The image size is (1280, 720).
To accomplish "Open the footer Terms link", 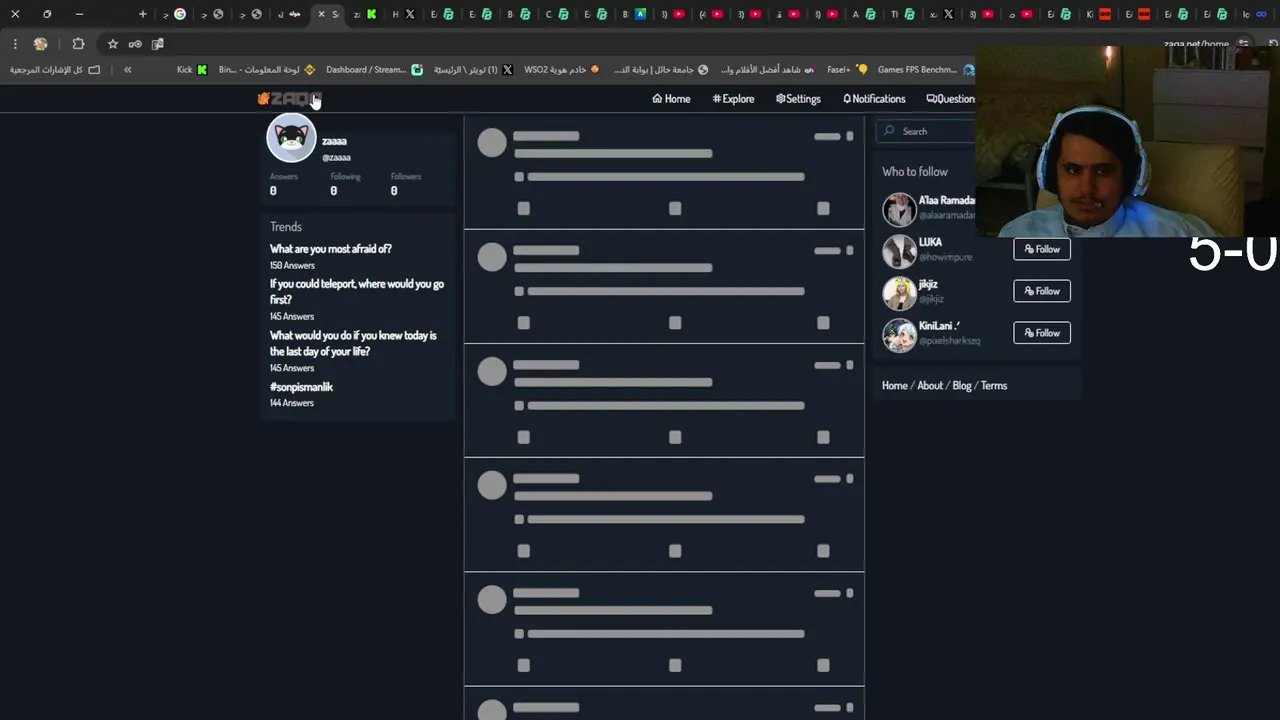I will pyautogui.click(x=994, y=386).
